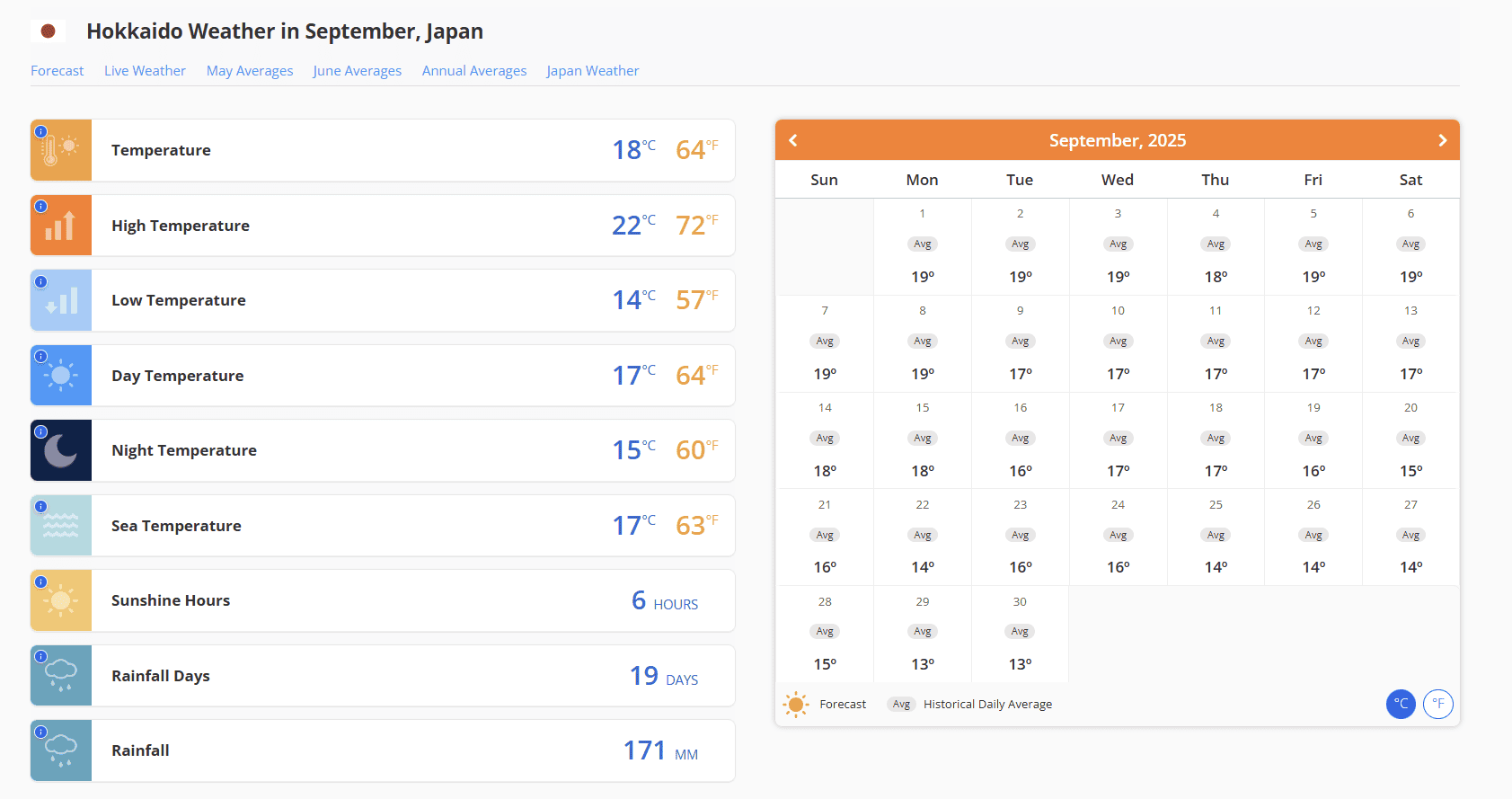Click the Avg badge in the legend
Viewport: 1512px width, 799px height.
[901, 705]
